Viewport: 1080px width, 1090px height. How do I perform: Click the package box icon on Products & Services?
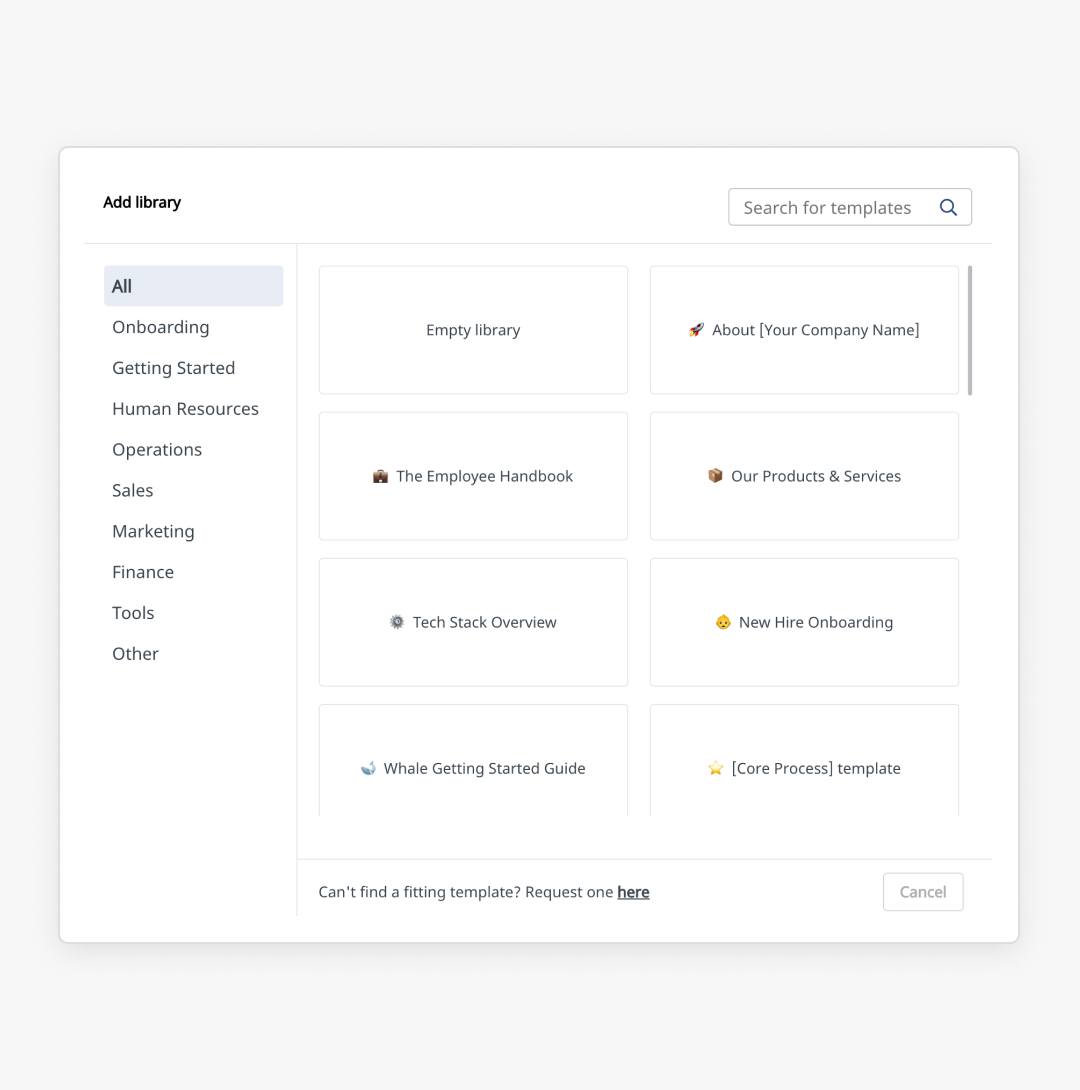[715, 475]
